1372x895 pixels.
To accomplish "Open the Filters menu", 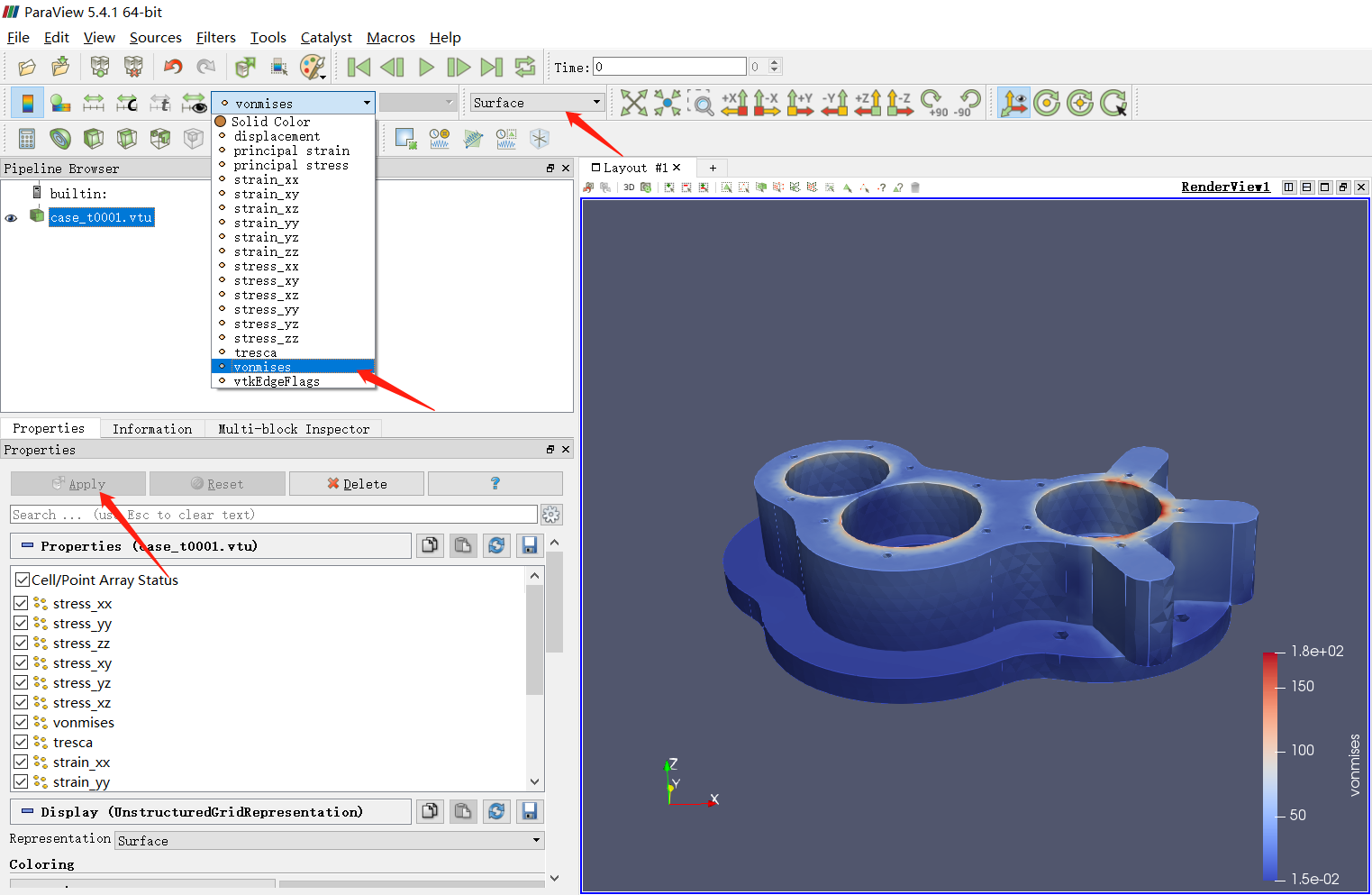I will click(x=215, y=37).
